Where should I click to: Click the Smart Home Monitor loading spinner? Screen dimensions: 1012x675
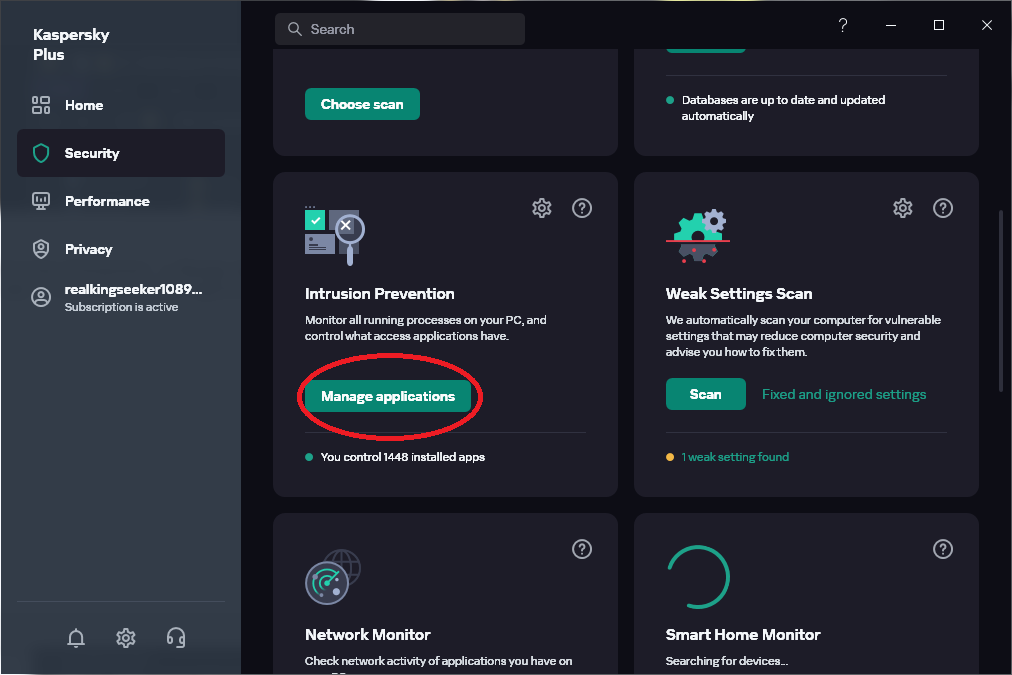point(698,577)
